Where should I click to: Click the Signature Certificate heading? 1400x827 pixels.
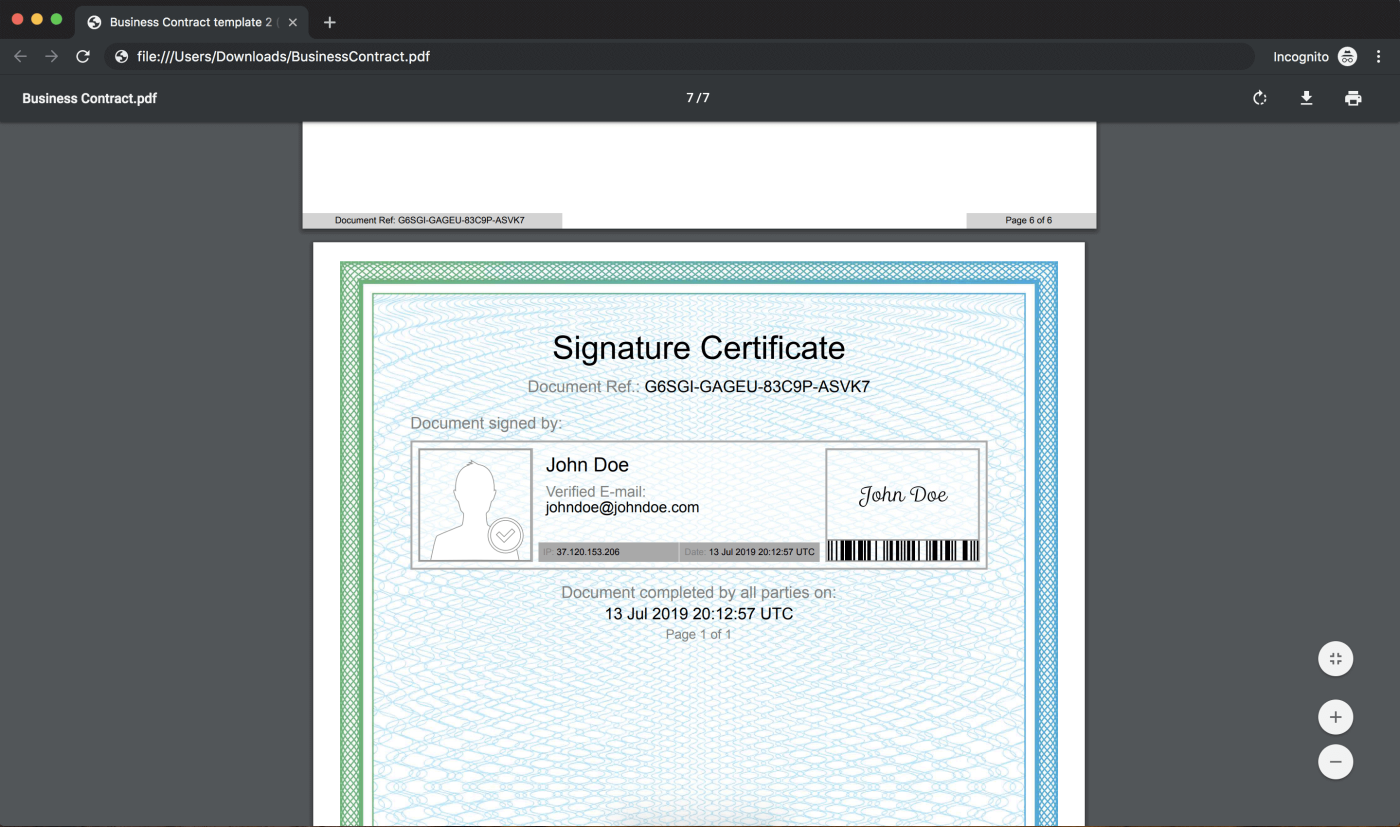click(699, 348)
